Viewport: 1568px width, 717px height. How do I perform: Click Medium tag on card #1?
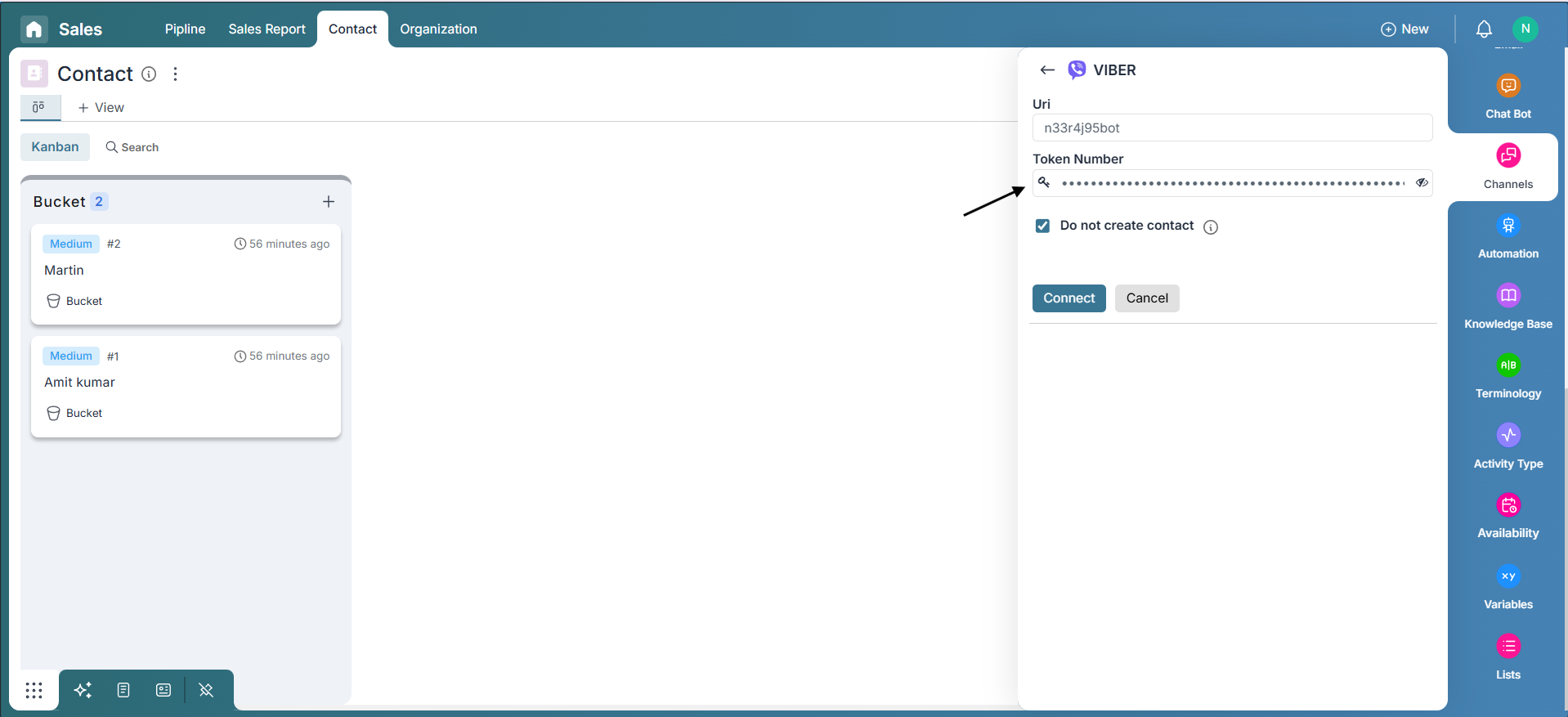(x=71, y=356)
